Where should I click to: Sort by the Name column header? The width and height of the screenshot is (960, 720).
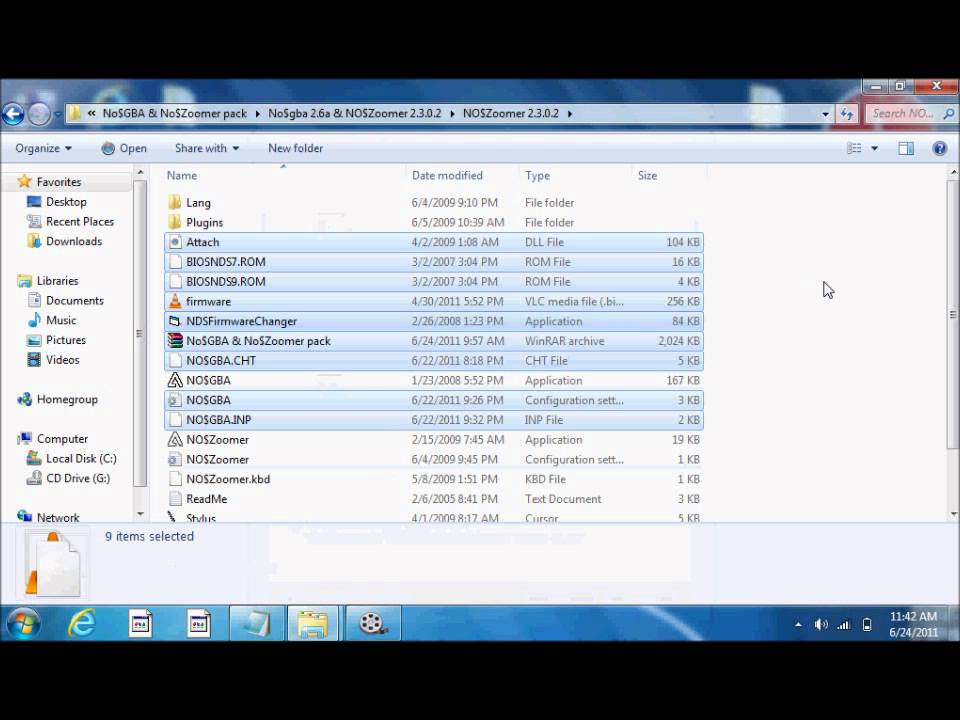coord(182,176)
